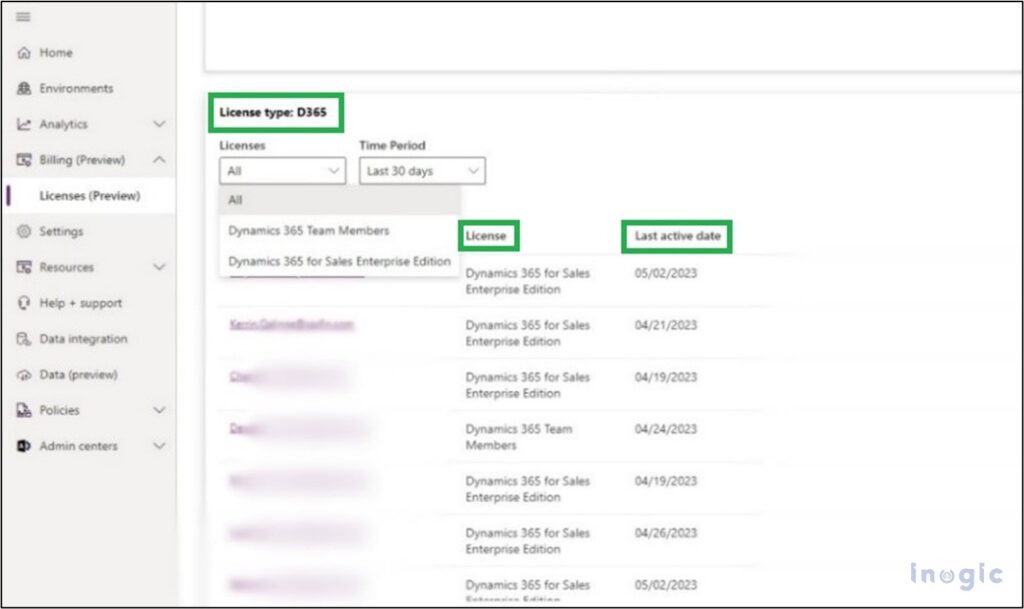Click the Settings gear icon
The height and width of the screenshot is (609, 1024).
click(24, 232)
